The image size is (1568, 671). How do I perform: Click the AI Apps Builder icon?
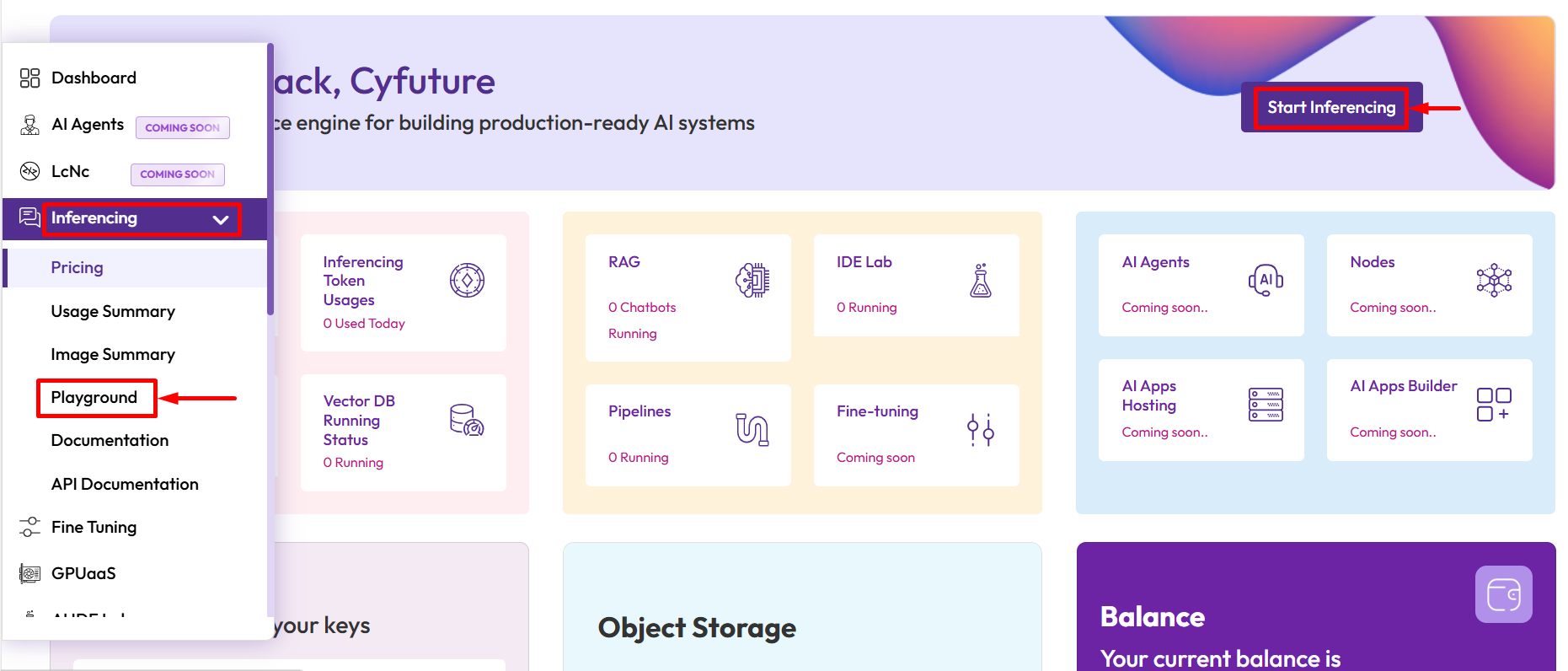pos(1493,405)
